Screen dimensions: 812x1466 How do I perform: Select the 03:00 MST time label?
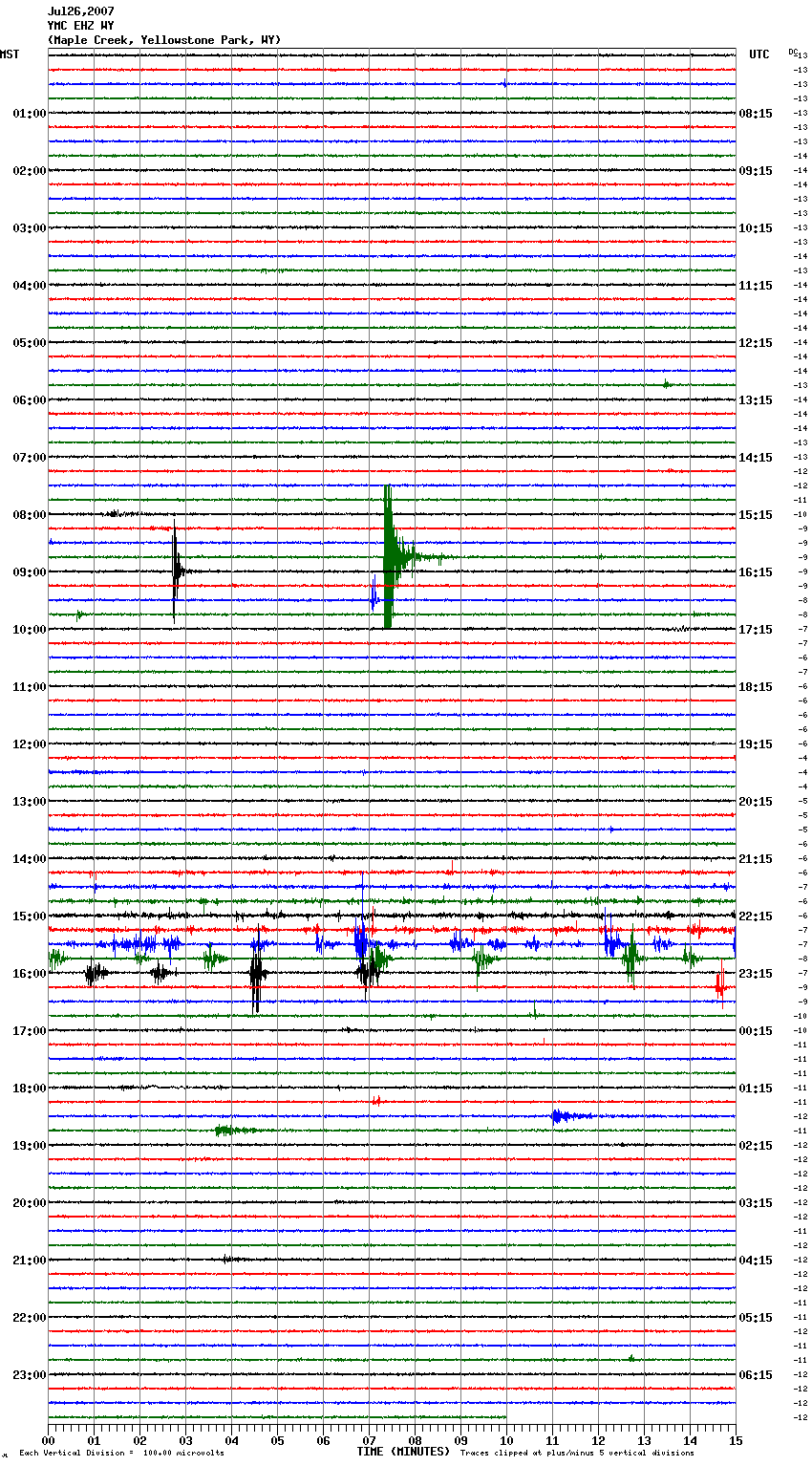[30, 228]
